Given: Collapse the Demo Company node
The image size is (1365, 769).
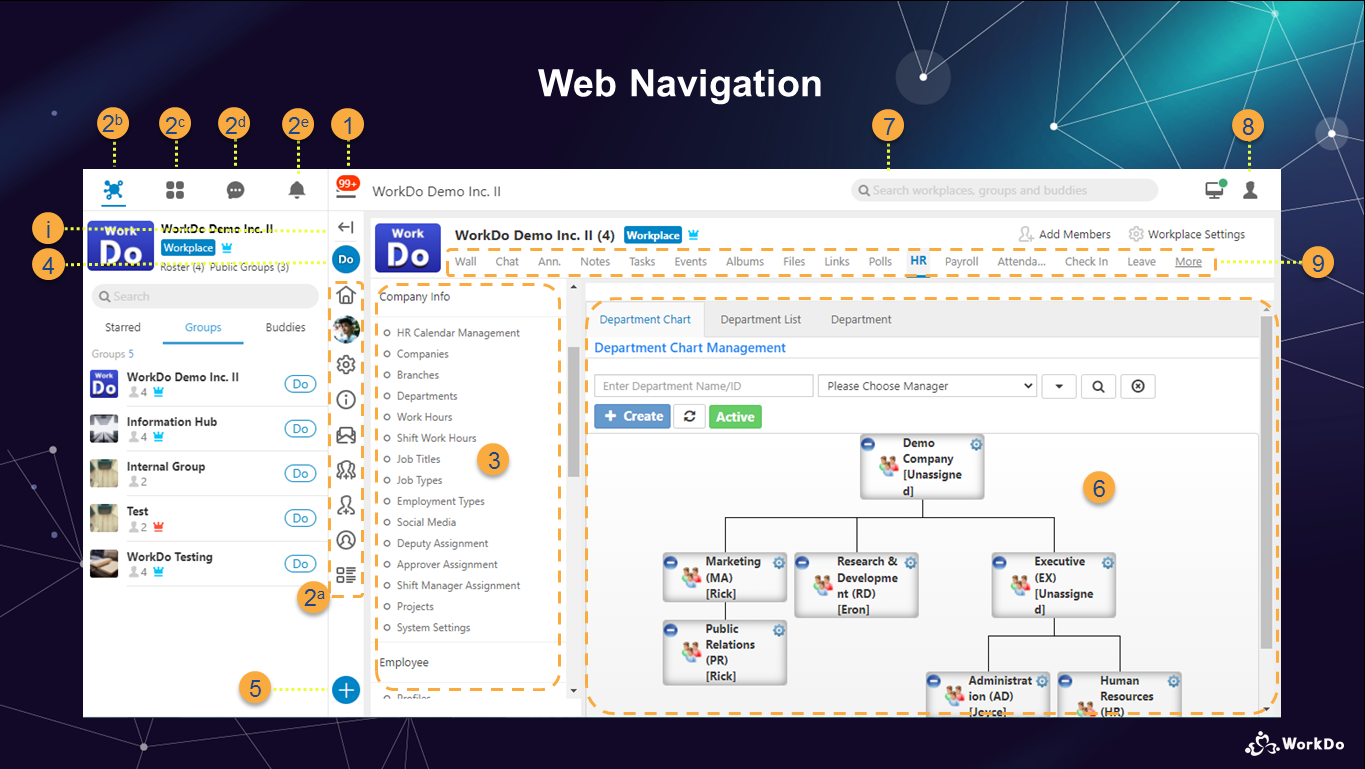Looking at the screenshot, I should pos(868,444).
